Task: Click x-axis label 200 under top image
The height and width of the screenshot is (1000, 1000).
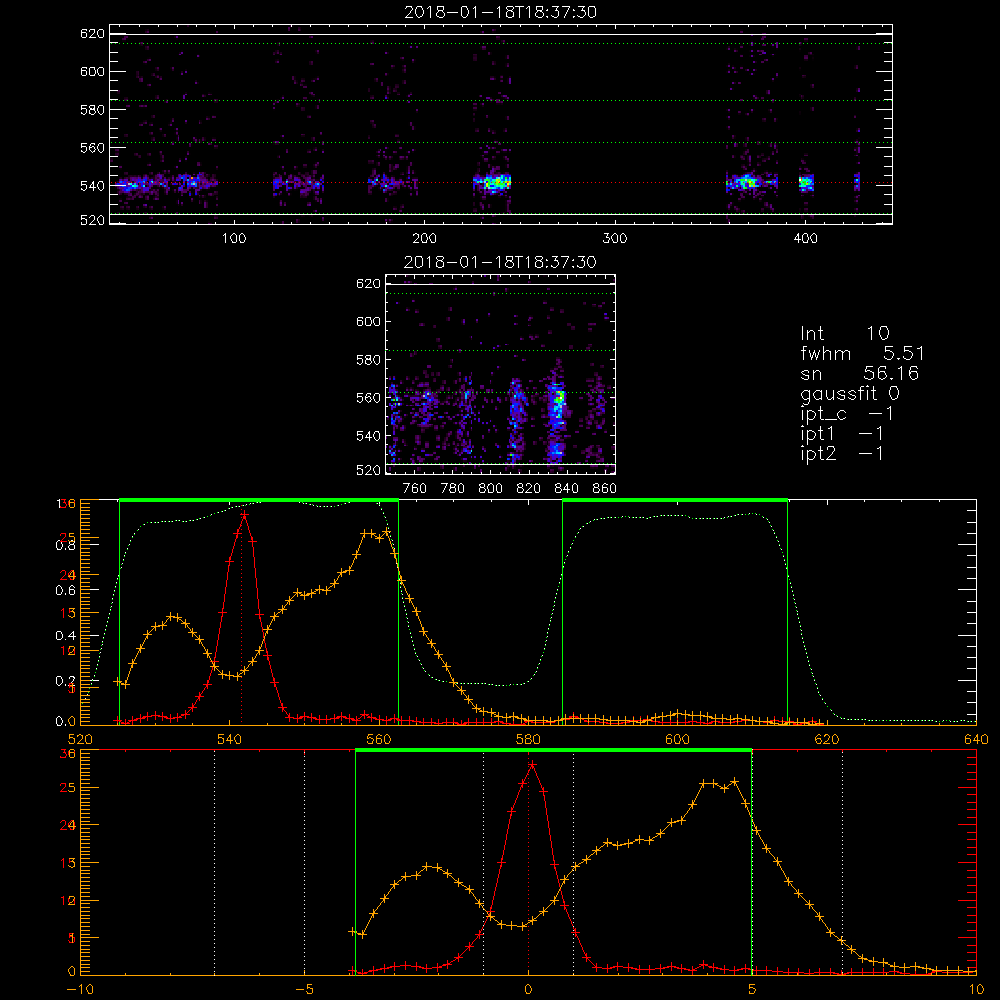Action: [424, 239]
